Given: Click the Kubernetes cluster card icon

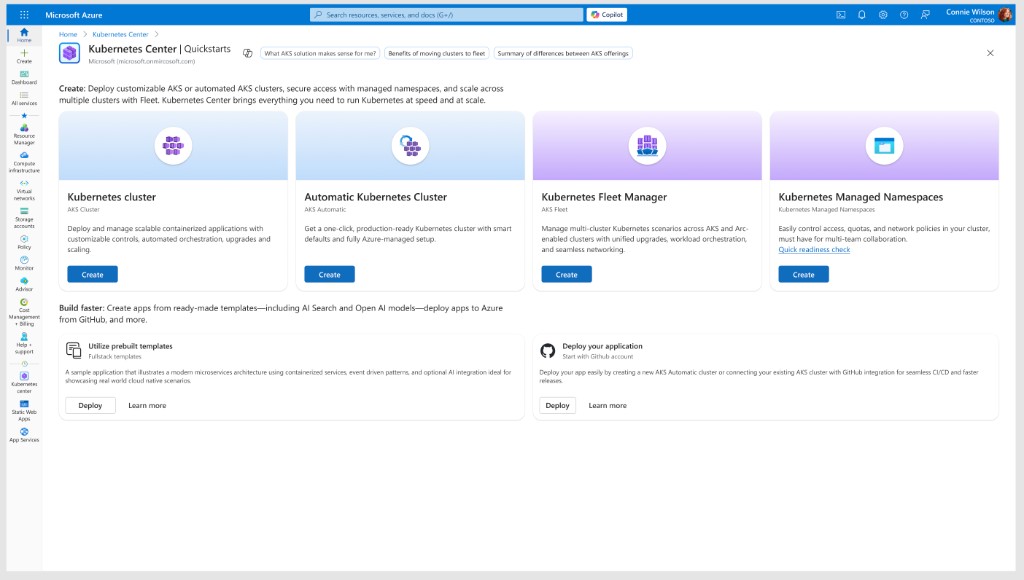Looking at the screenshot, I should point(173,145).
